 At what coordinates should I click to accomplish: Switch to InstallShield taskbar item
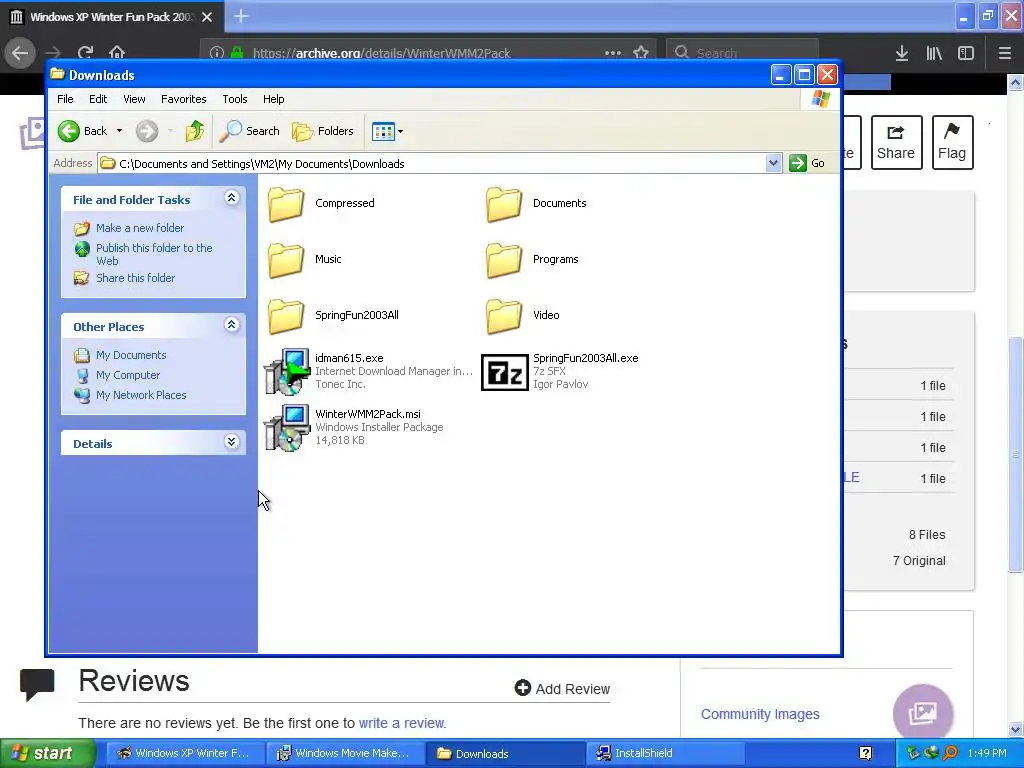click(x=664, y=754)
